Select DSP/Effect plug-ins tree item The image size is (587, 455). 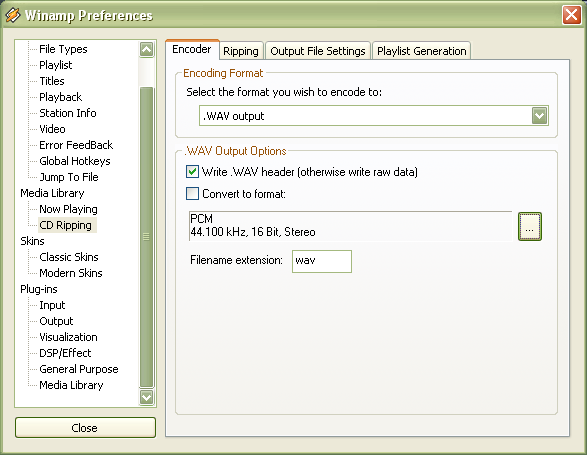tap(65, 353)
